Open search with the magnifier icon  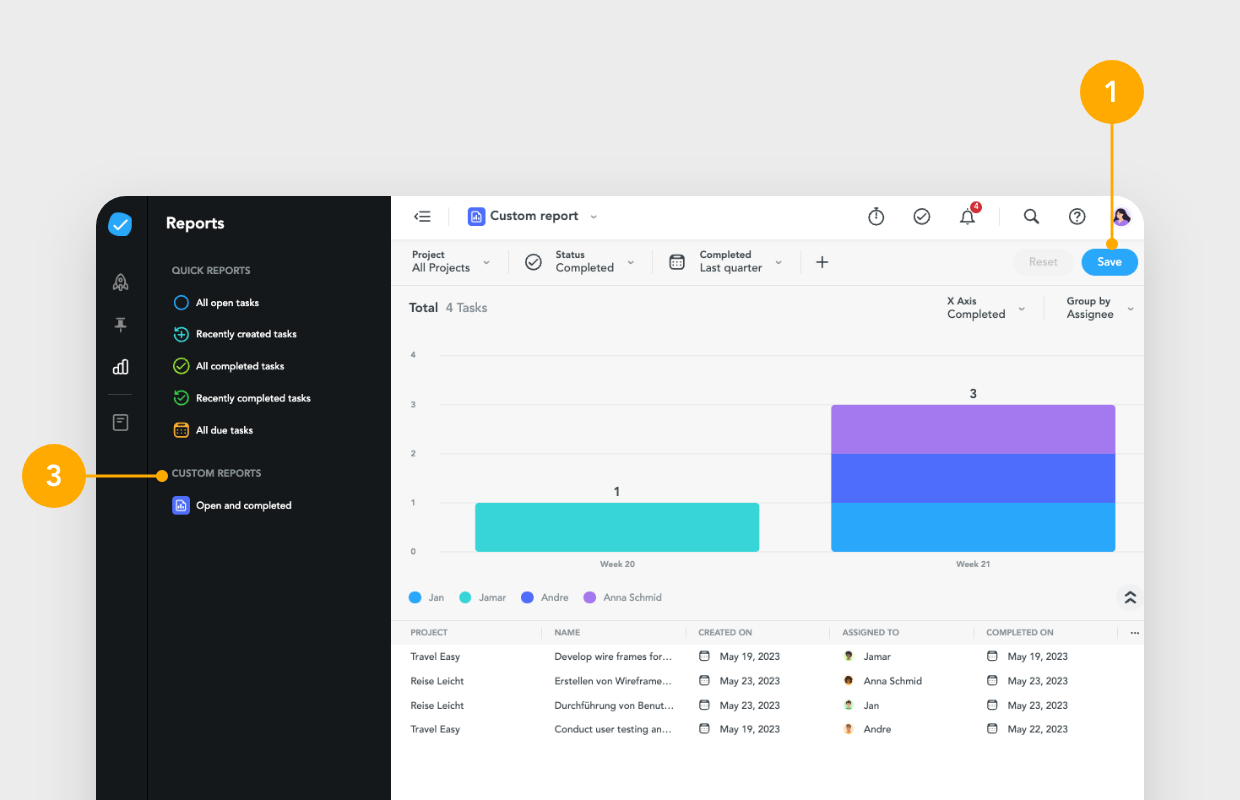pos(1031,216)
